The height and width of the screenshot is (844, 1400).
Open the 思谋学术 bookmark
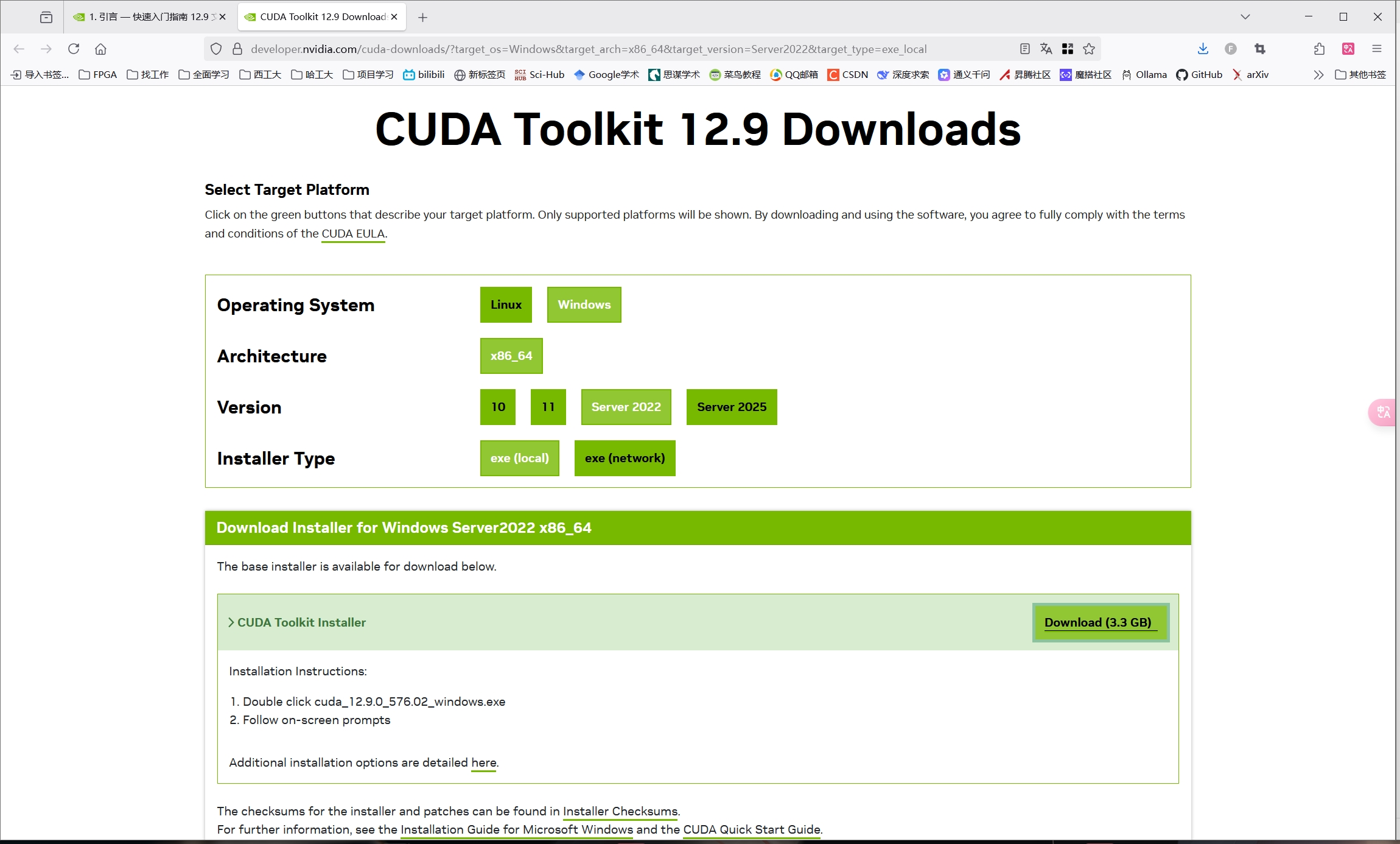coord(674,75)
